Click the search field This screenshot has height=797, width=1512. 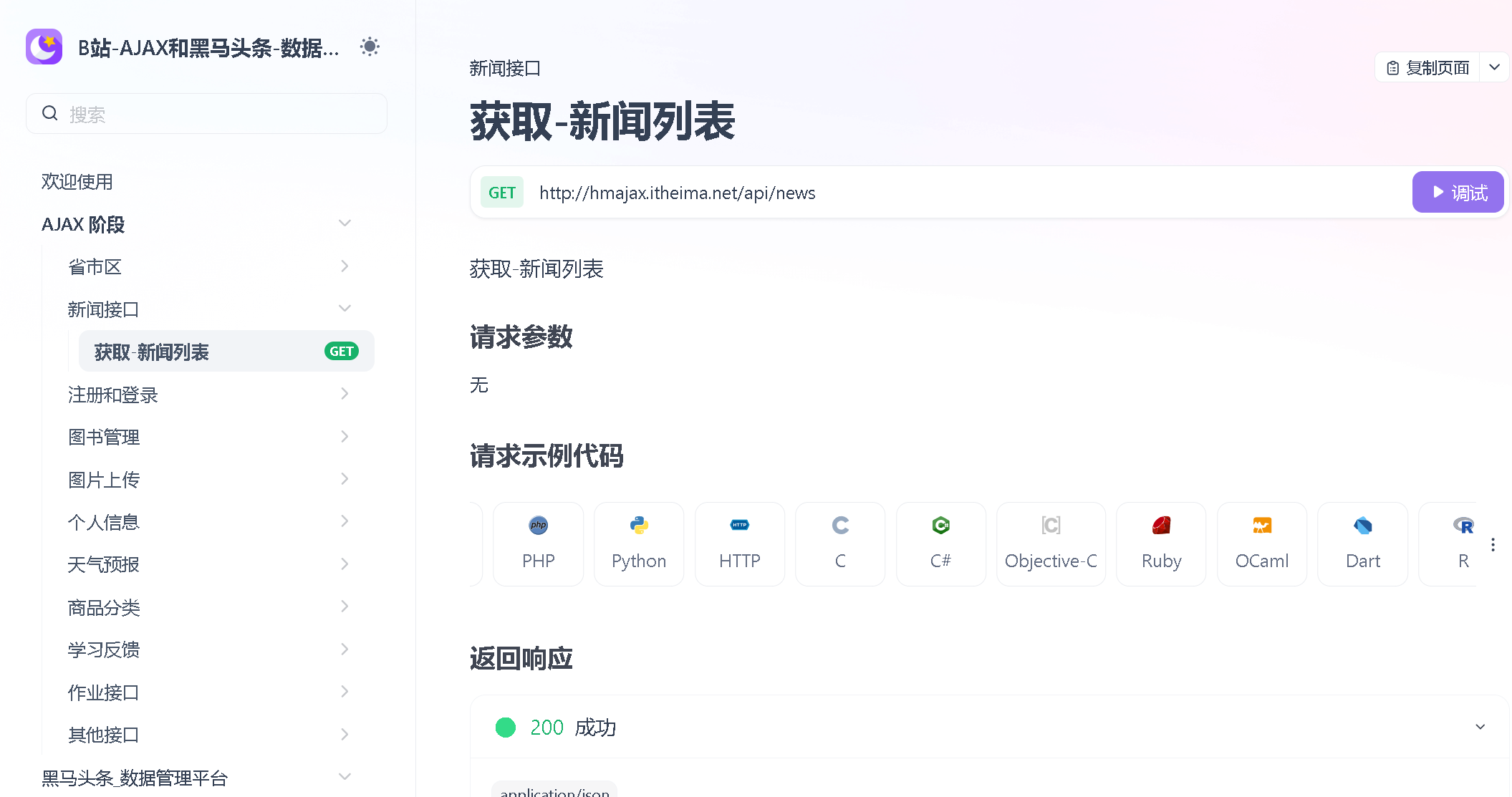pyautogui.click(x=206, y=114)
